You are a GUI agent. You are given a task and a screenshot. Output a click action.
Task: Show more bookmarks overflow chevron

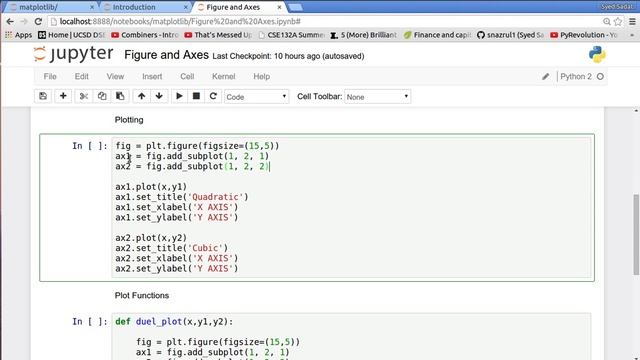point(632,35)
